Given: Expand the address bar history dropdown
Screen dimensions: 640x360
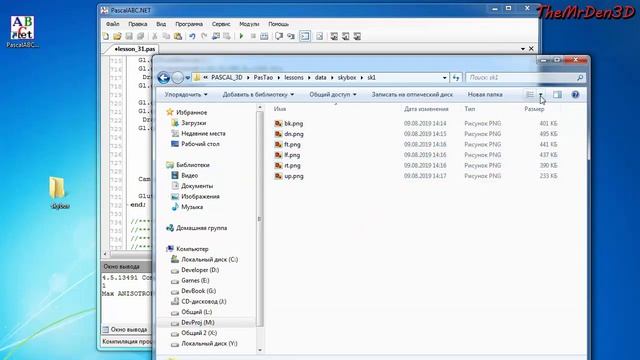Looking at the screenshot, I should (x=444, y=78).
